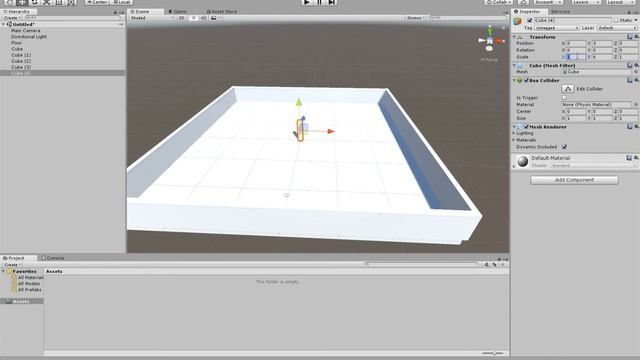640x360 pixels.
Task: Select the Rect tool in the toolbar
Action: coord(59,2)
